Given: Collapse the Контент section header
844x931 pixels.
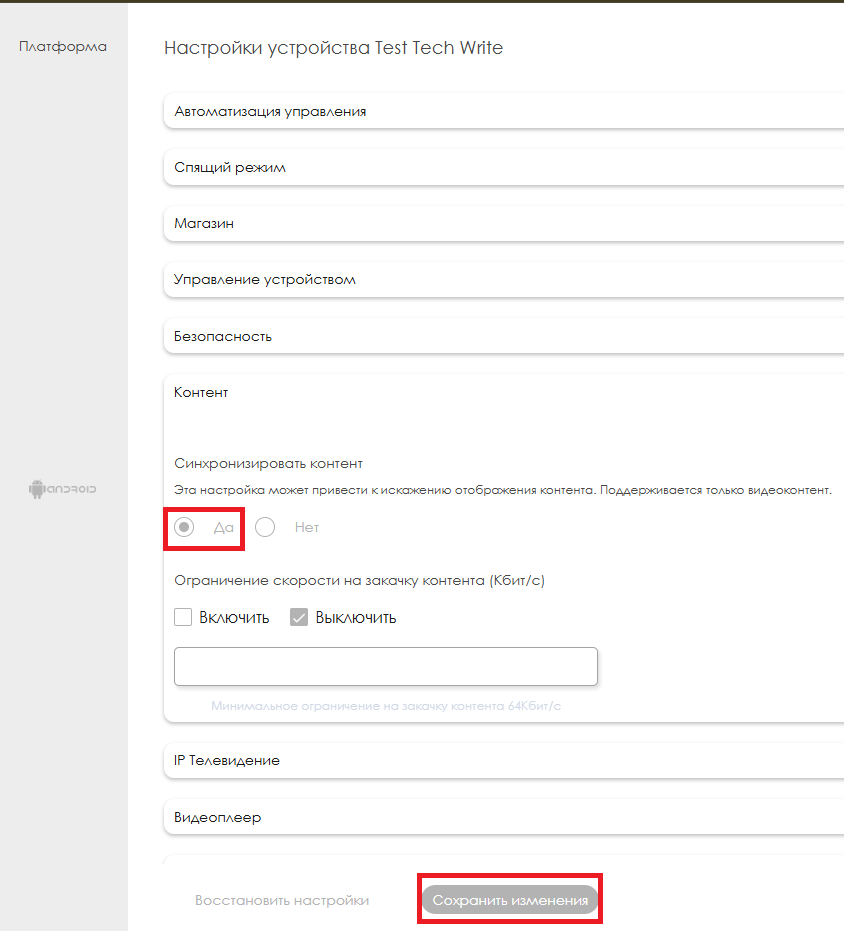Looking at the screenshot, I should click(201, 392).
